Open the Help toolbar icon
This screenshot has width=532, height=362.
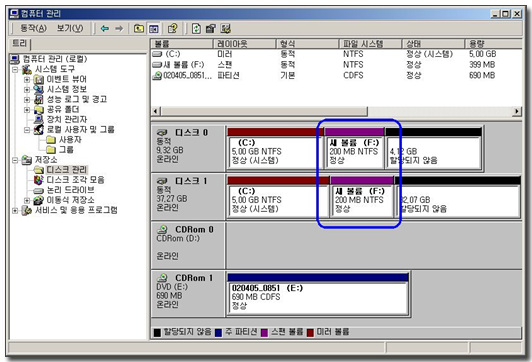[x=172, y=28]
